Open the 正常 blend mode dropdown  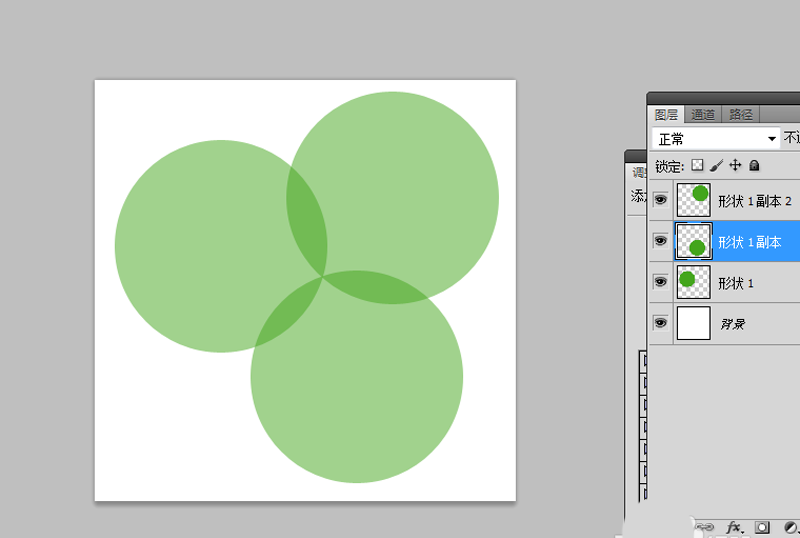tap(715, 139)
